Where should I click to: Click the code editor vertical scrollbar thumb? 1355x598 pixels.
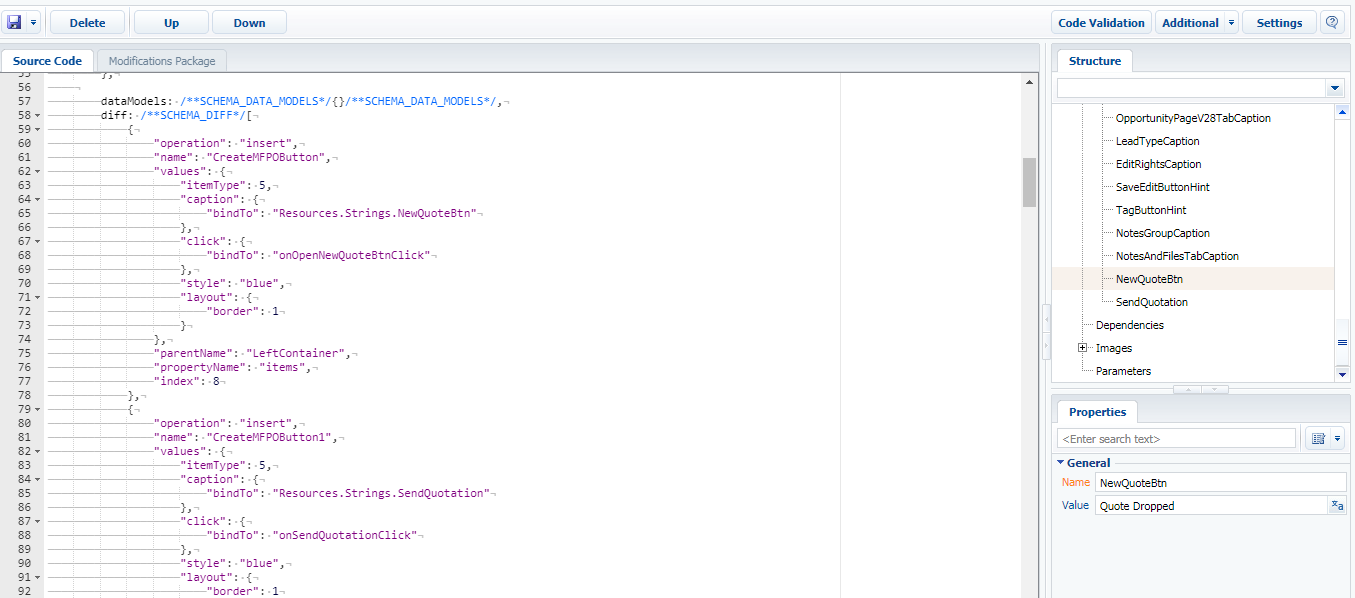pyautogui.click(x=1029, y=181)
